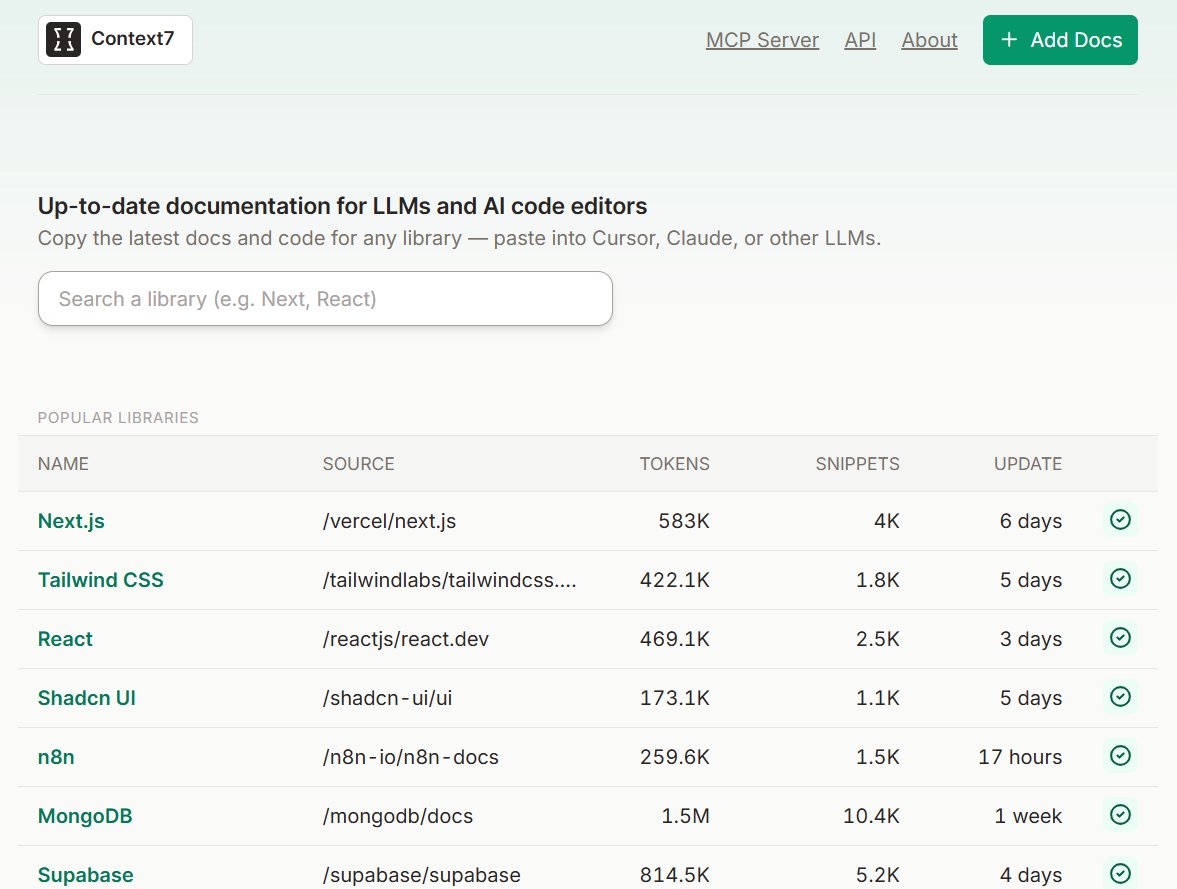Click the check icon in Supabase row
The width and height of the screenshot is (1177, 889).
click(x=1120, y=873)
